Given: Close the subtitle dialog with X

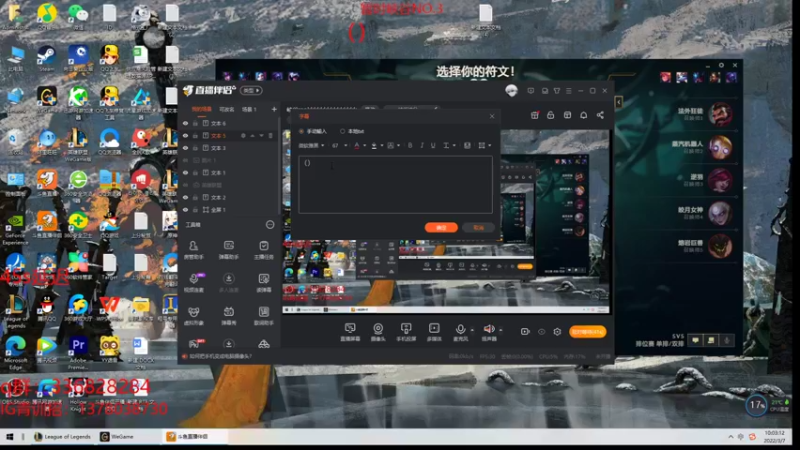Looking at the screenshot, I should tap(492, 116).
